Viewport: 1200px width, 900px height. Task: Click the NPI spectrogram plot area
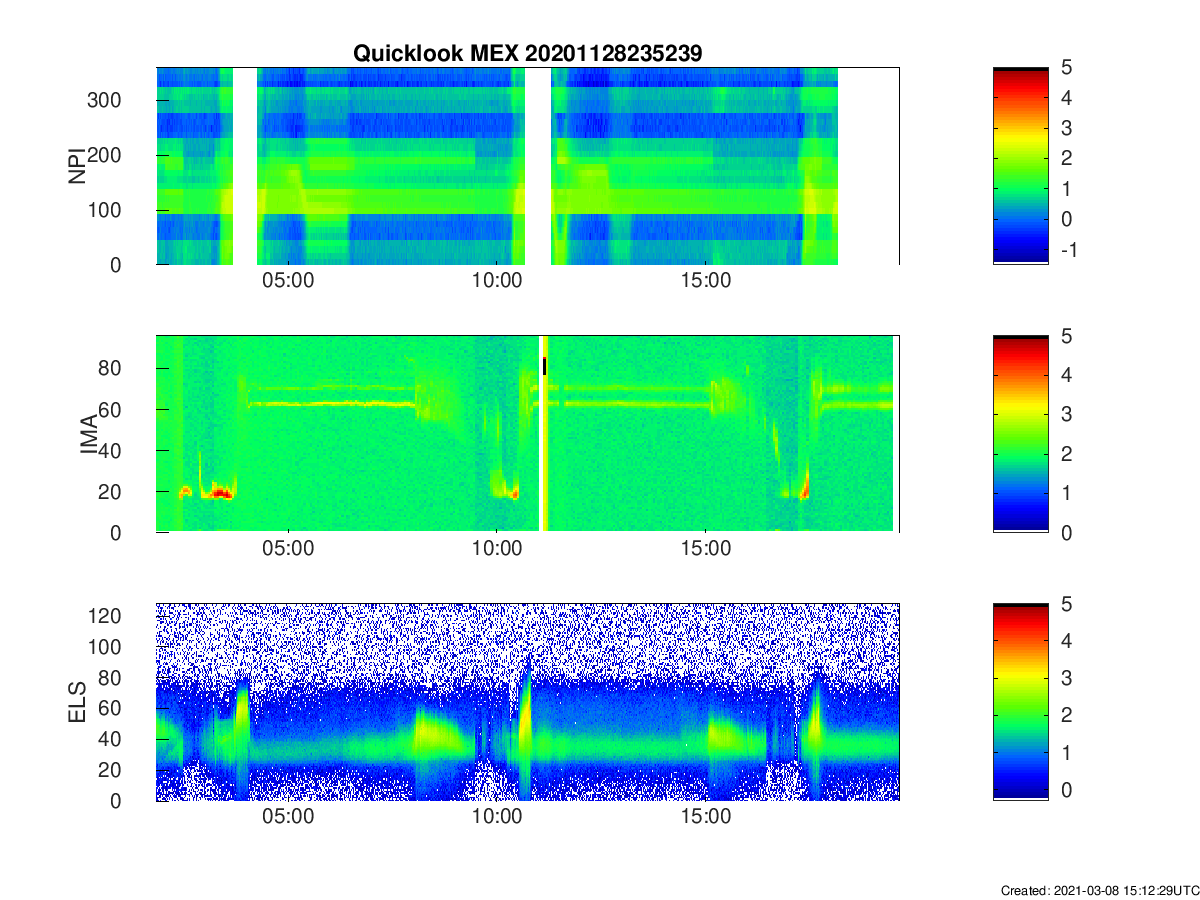527,166
